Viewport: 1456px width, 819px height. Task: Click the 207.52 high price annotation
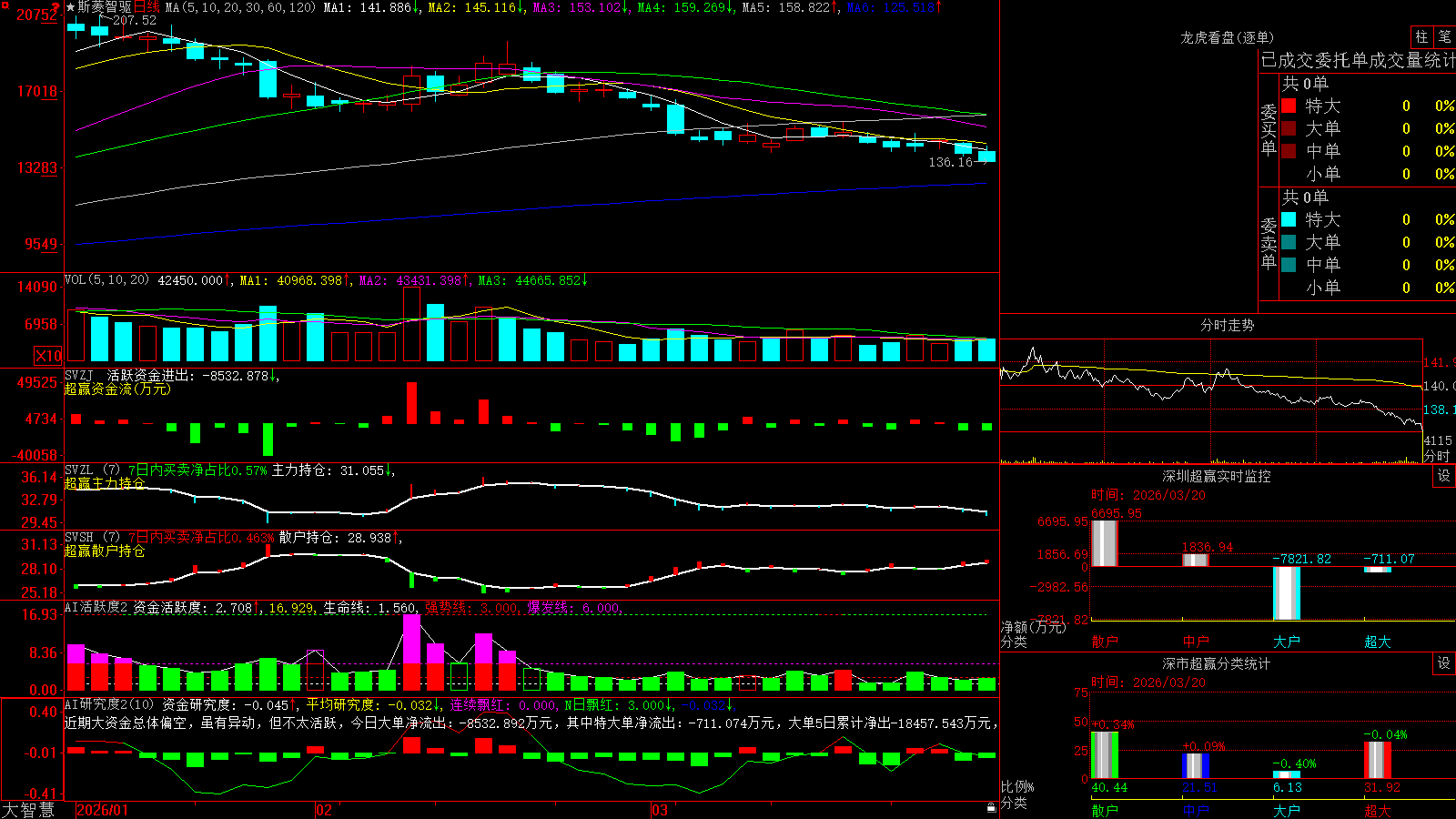[x=134, y=20]
